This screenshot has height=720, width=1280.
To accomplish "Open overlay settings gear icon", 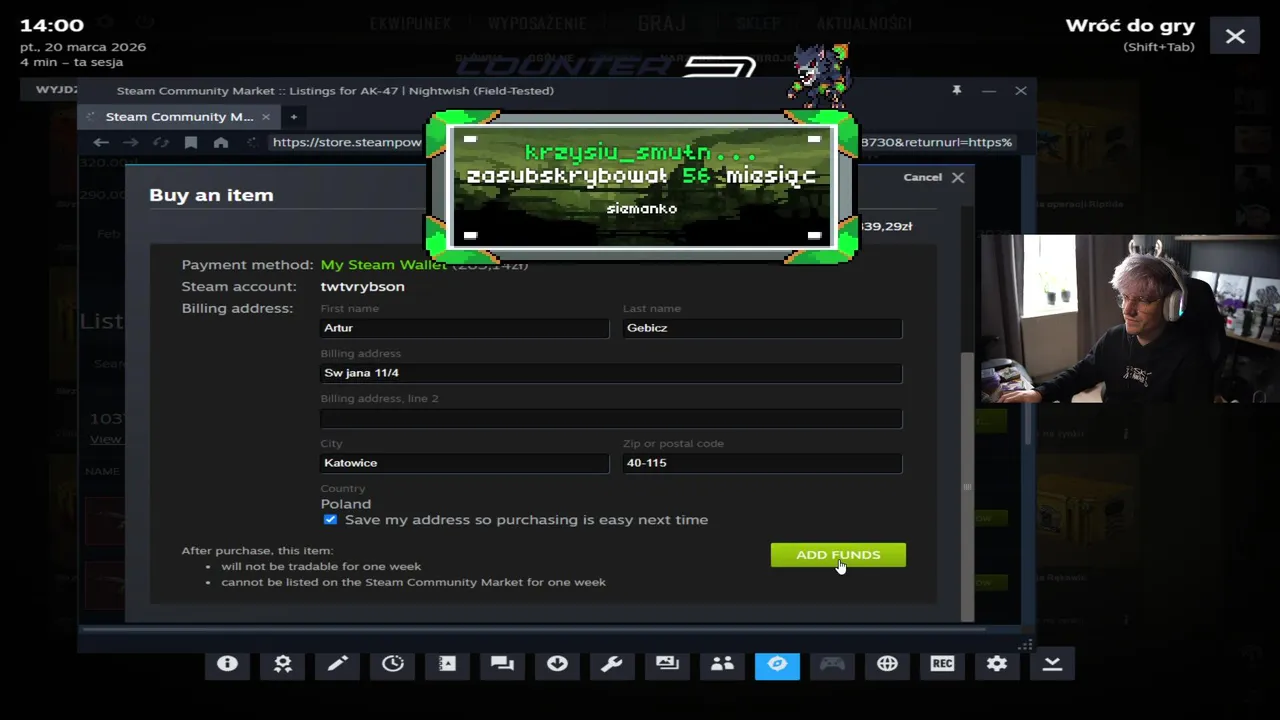I will tap(998, 664).
